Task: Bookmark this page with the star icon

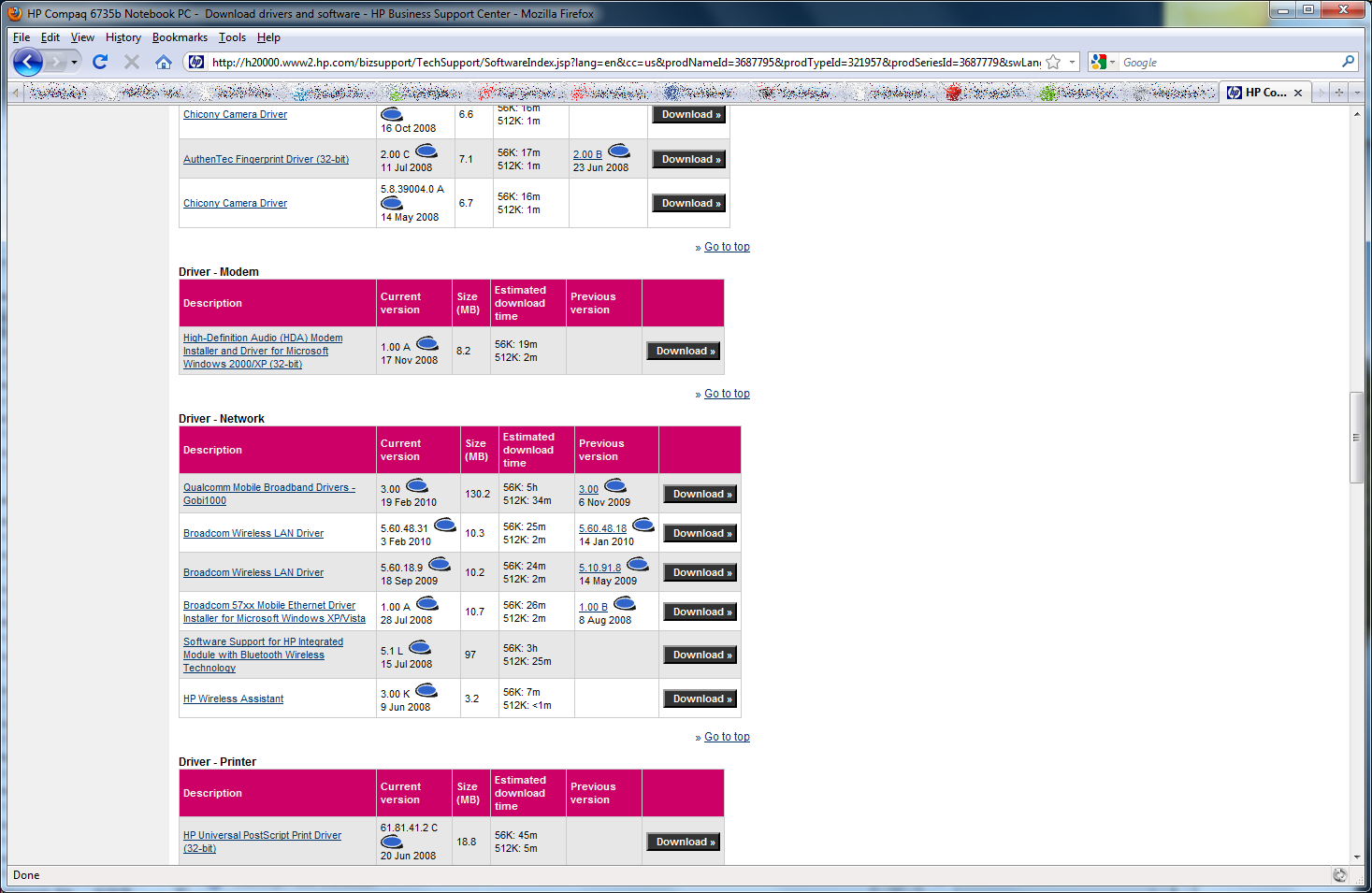Action: [1053, 62]
